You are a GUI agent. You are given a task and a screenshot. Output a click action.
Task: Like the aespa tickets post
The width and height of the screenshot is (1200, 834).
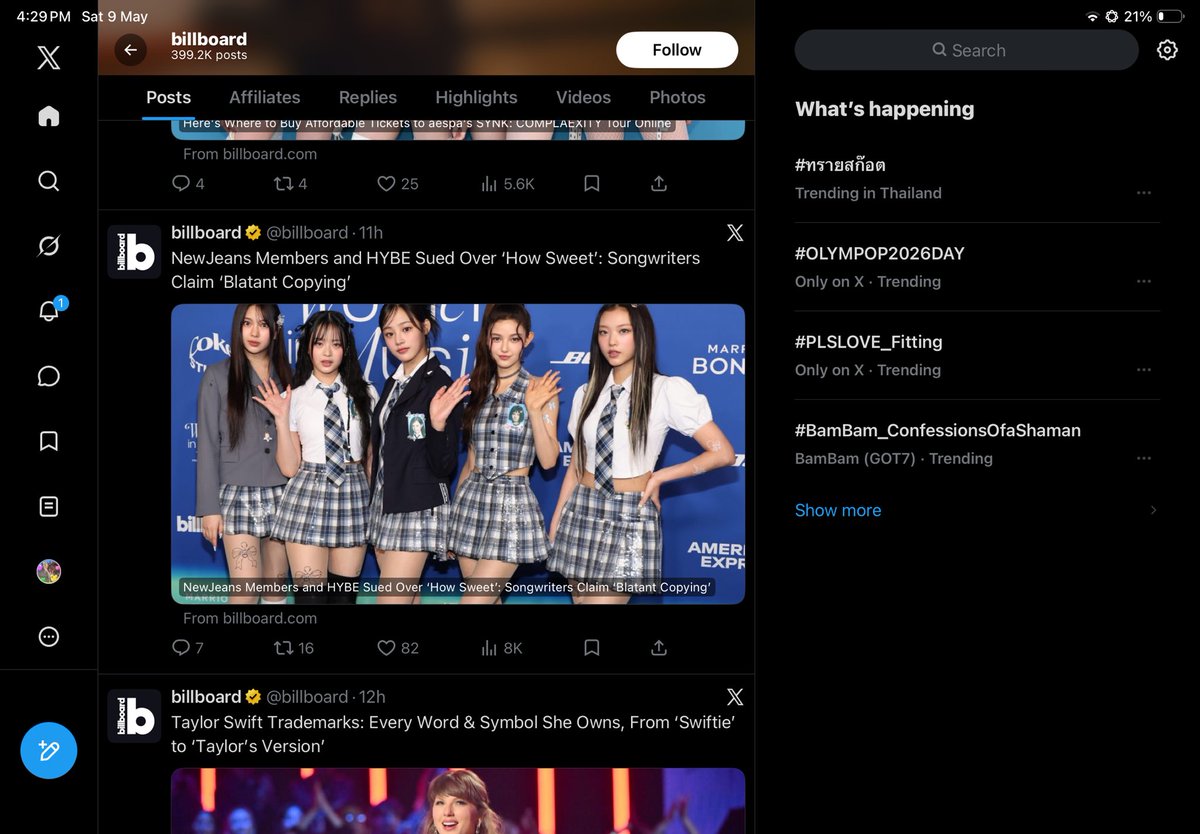coord(397,184)
